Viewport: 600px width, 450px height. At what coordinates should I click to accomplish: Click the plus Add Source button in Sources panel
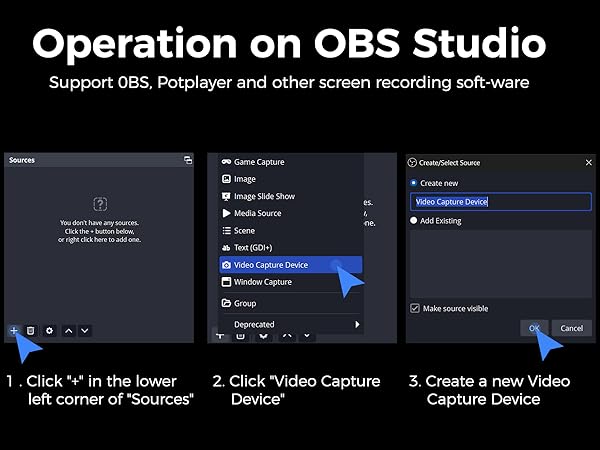(x=14, y=331)
